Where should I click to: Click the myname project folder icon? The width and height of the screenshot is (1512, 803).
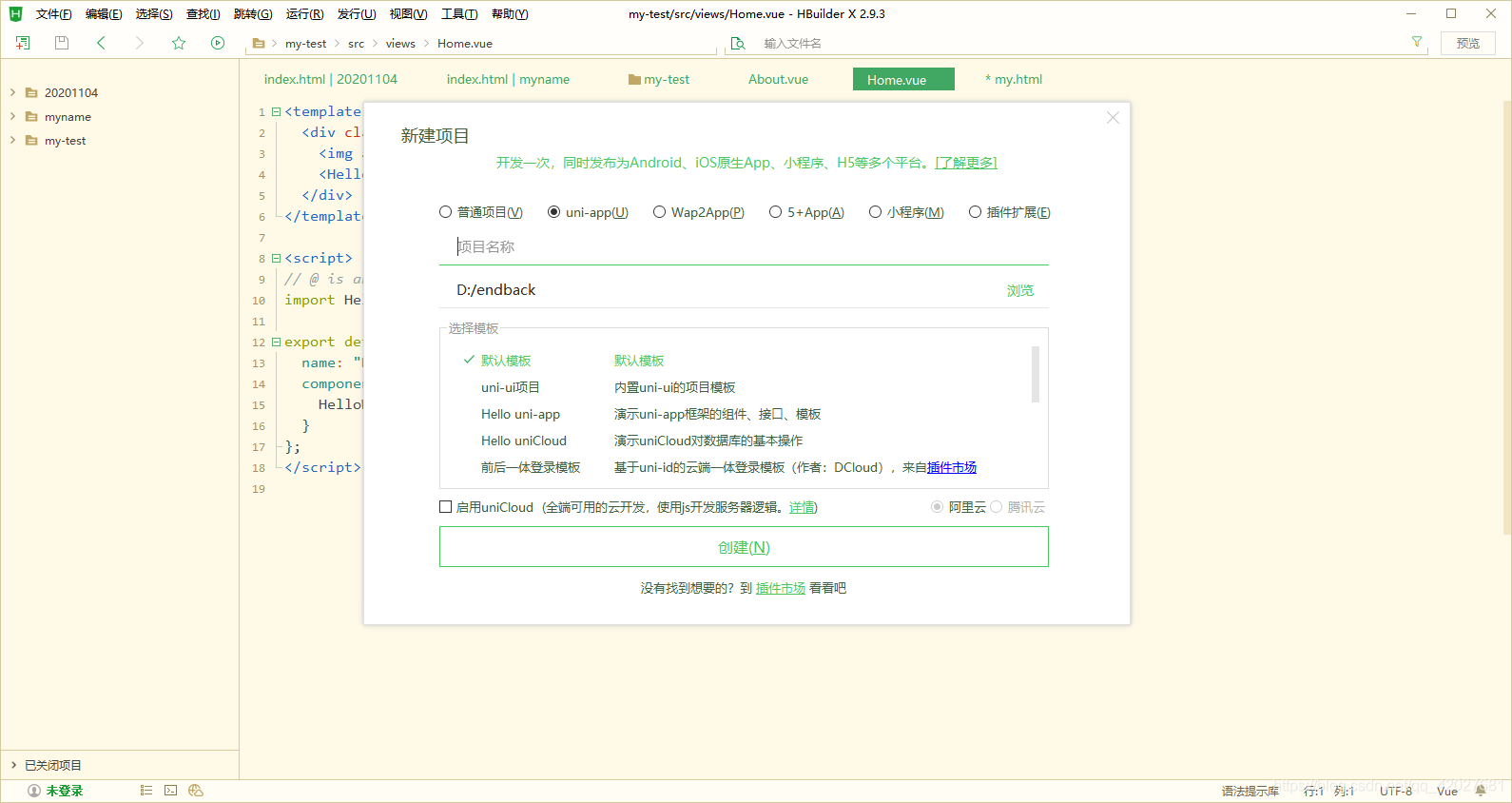click(x=31, y=116)
